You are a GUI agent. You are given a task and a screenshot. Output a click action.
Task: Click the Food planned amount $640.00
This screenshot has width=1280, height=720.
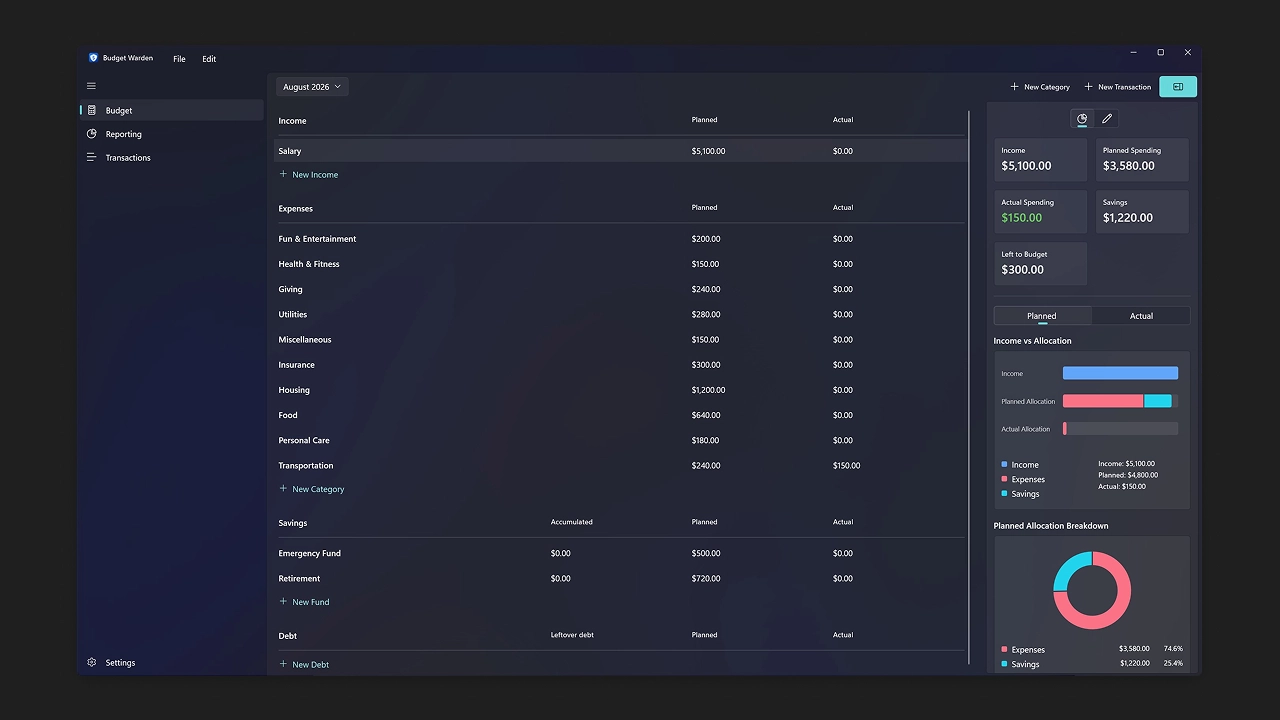(x=705, y=415)
